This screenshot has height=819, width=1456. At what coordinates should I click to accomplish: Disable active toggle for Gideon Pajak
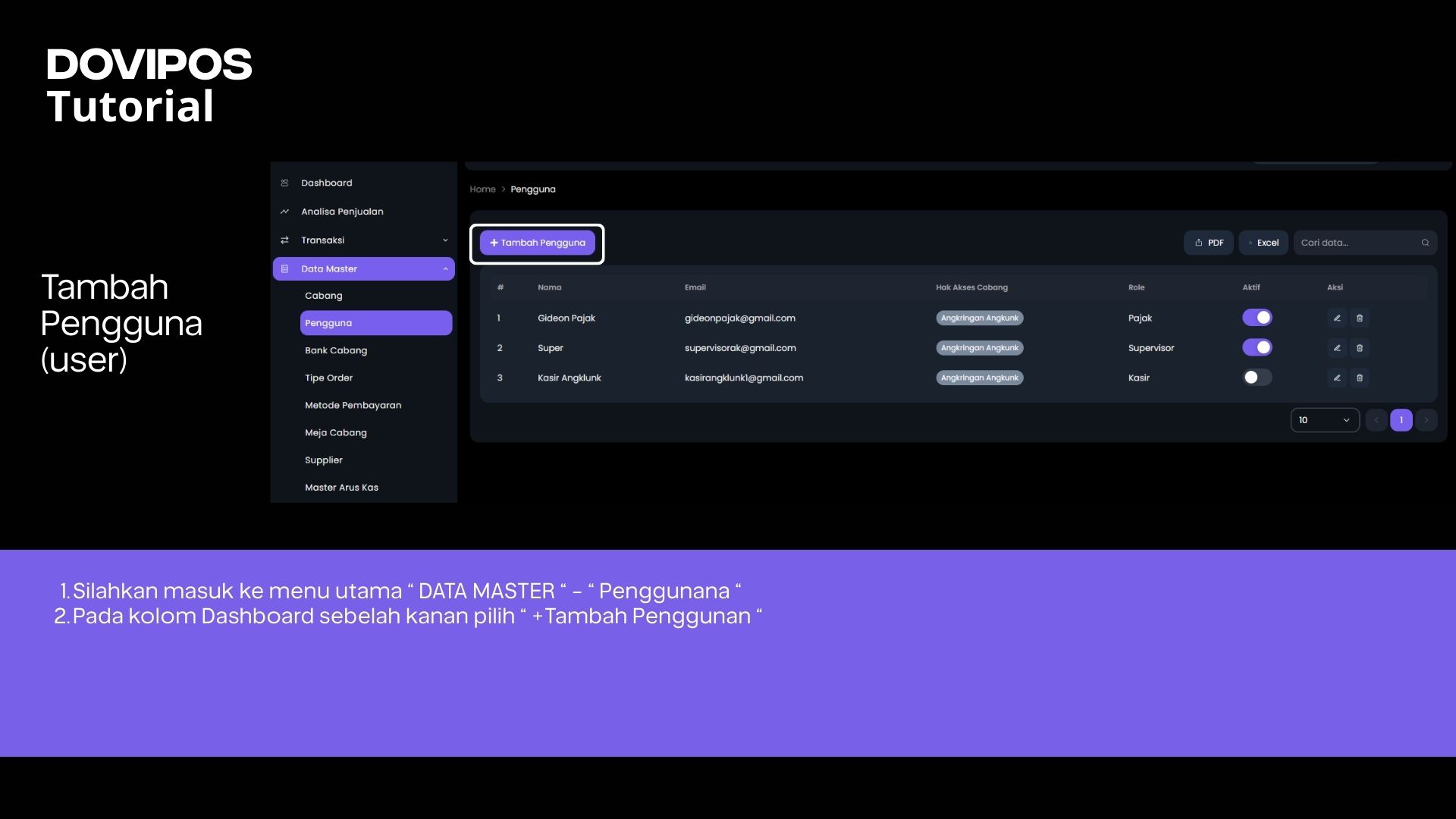(x=1257, y=318)
